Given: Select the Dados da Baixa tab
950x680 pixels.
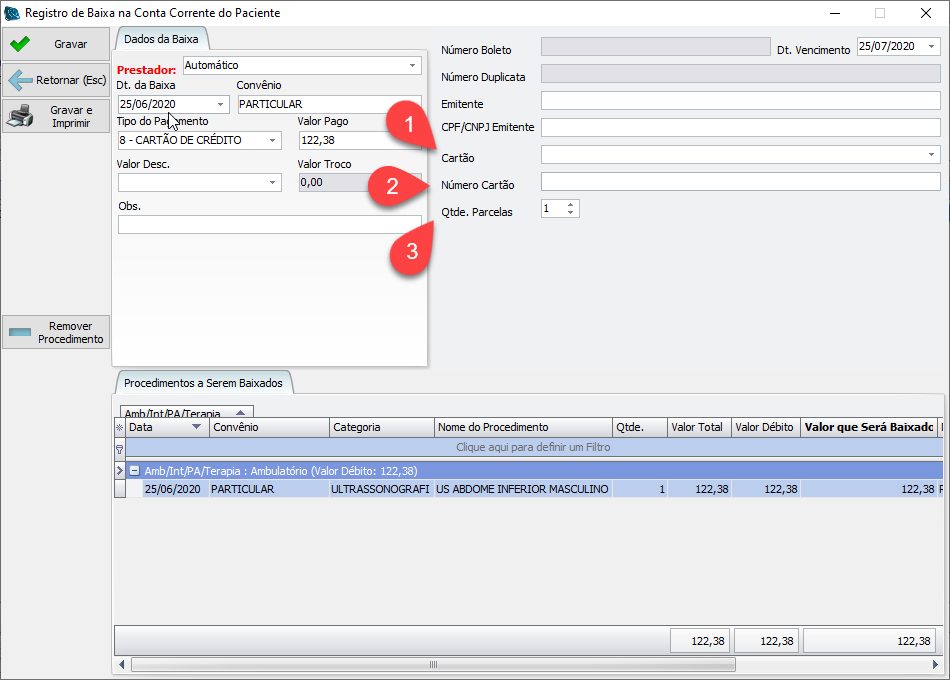Looking at the screenshot, I should 160,39.
